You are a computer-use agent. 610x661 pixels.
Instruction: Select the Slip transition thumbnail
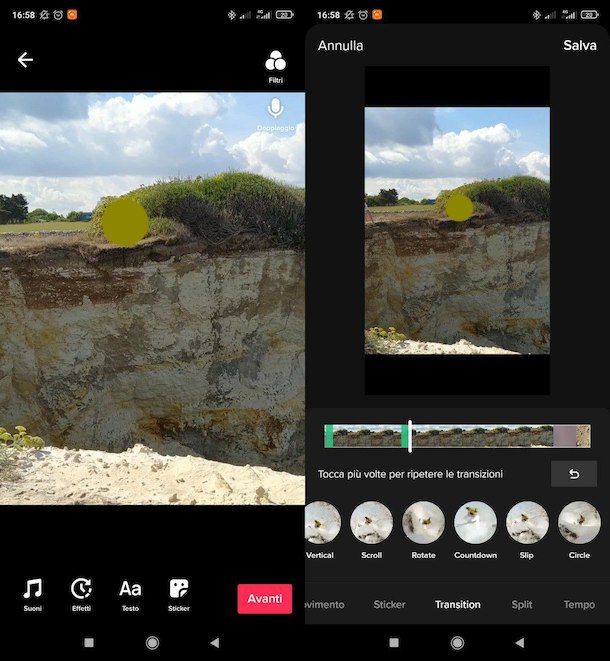pyautogui.click(x=527, y=523)
